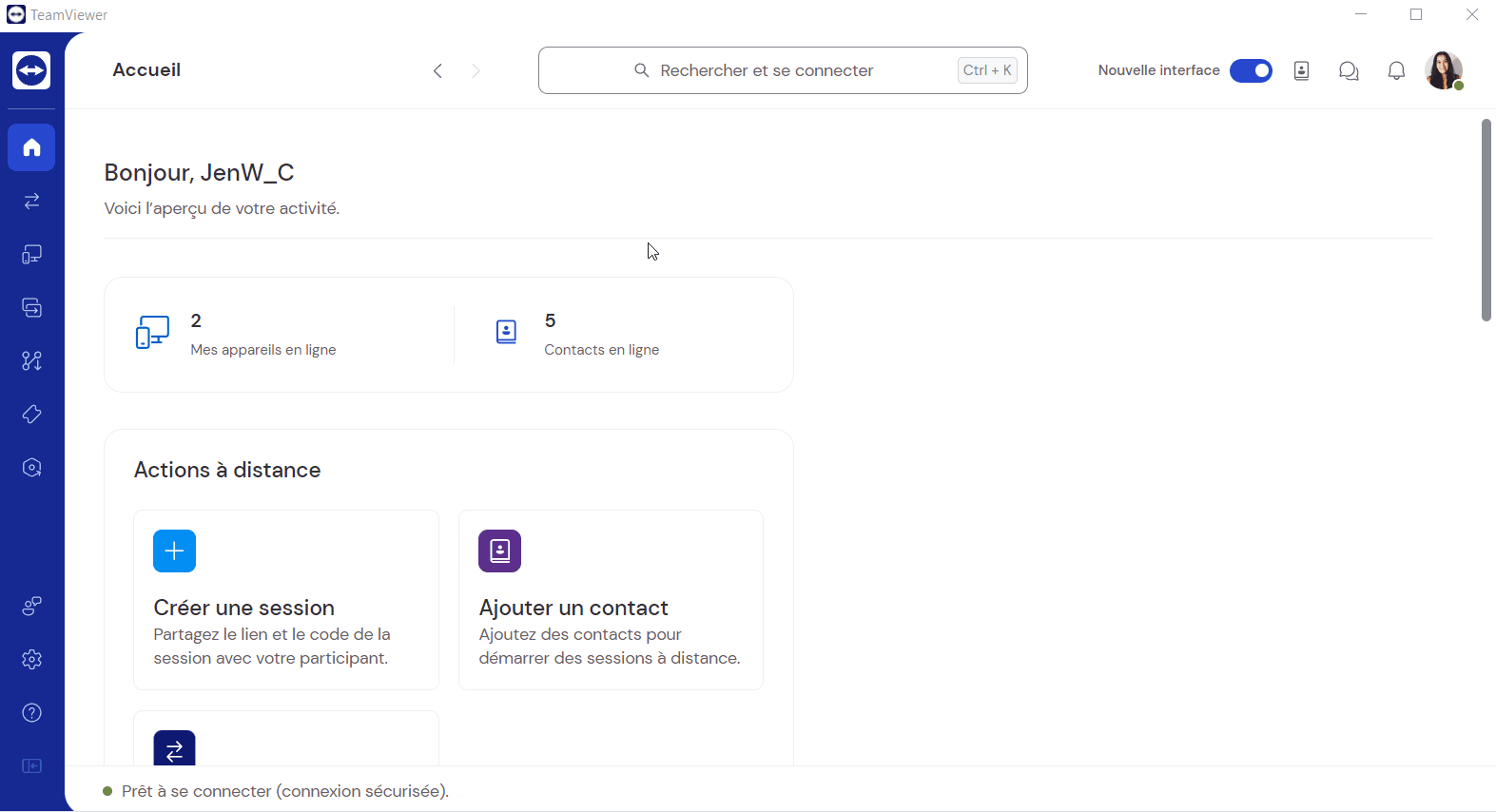Image resolution: width=1496 pixels, height=812 pixels.
Task: Open the user profile avatar
Action: point(1444,70)
